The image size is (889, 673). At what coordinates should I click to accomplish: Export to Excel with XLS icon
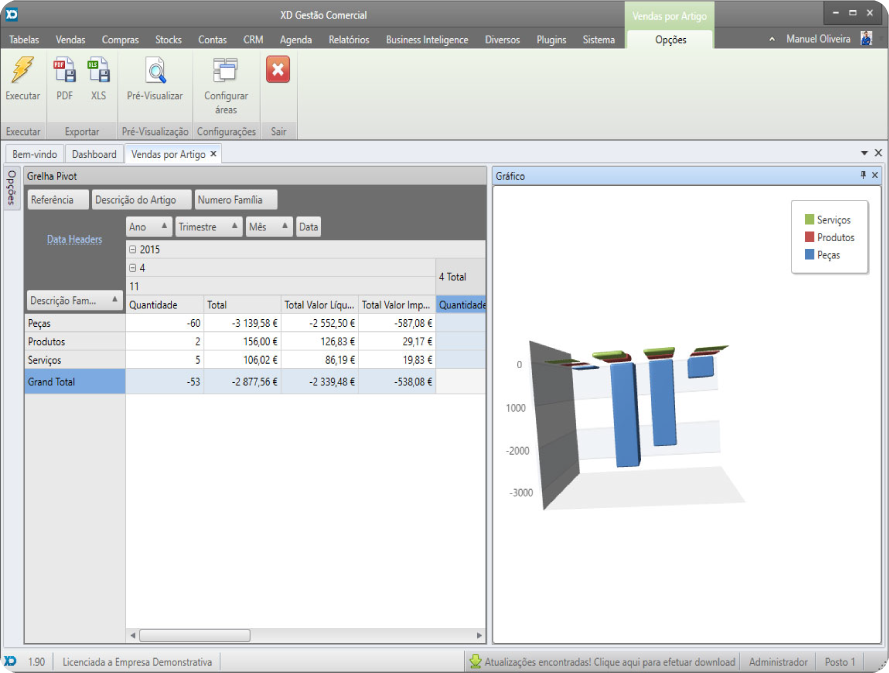tap(98, 70)
